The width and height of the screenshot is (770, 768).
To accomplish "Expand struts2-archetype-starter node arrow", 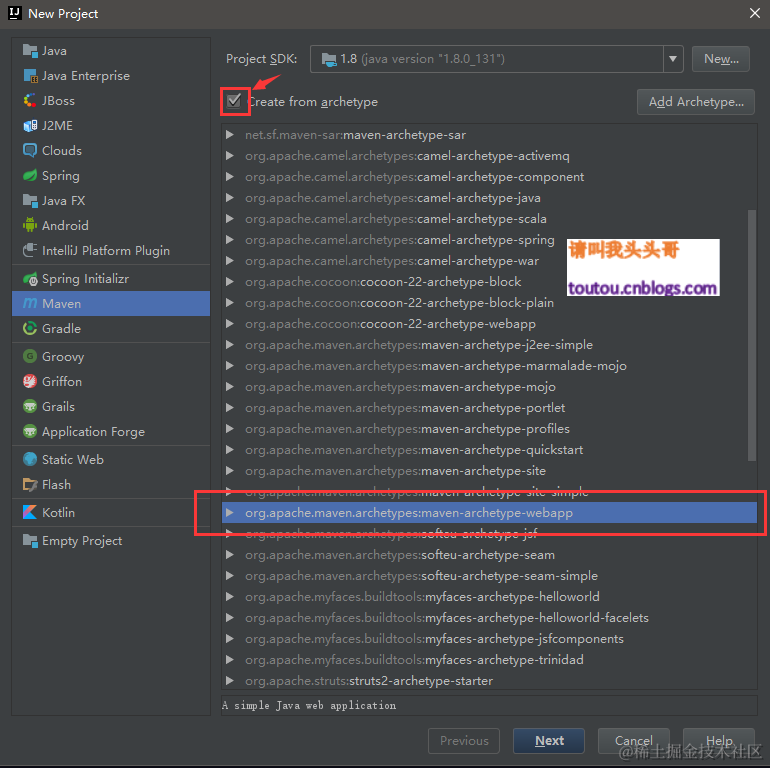I will pyautogui.click(x=229, y=681).
